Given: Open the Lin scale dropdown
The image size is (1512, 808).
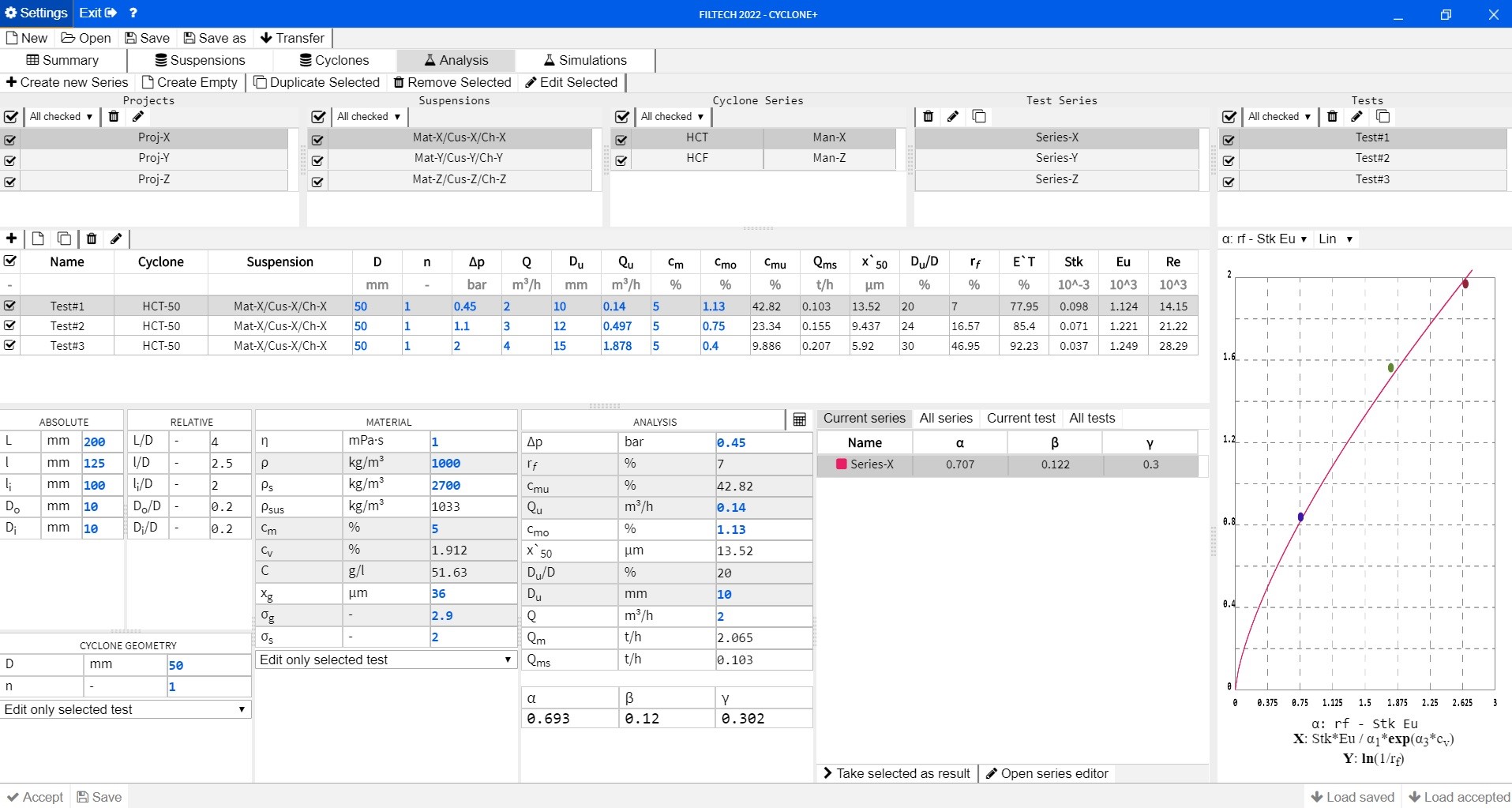Looking at the screenshot, I should 1335,239.
